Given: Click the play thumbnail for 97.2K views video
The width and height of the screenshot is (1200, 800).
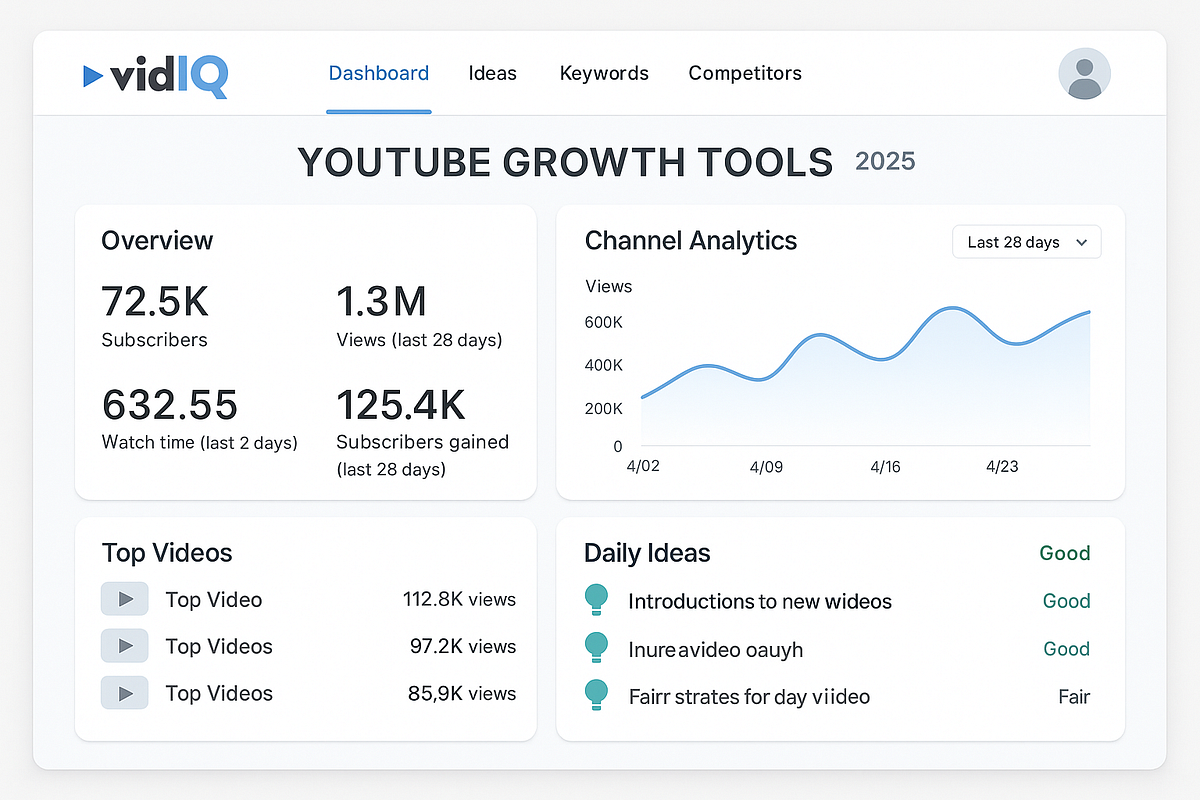Looking at the screenshot, I should [125, 646].
